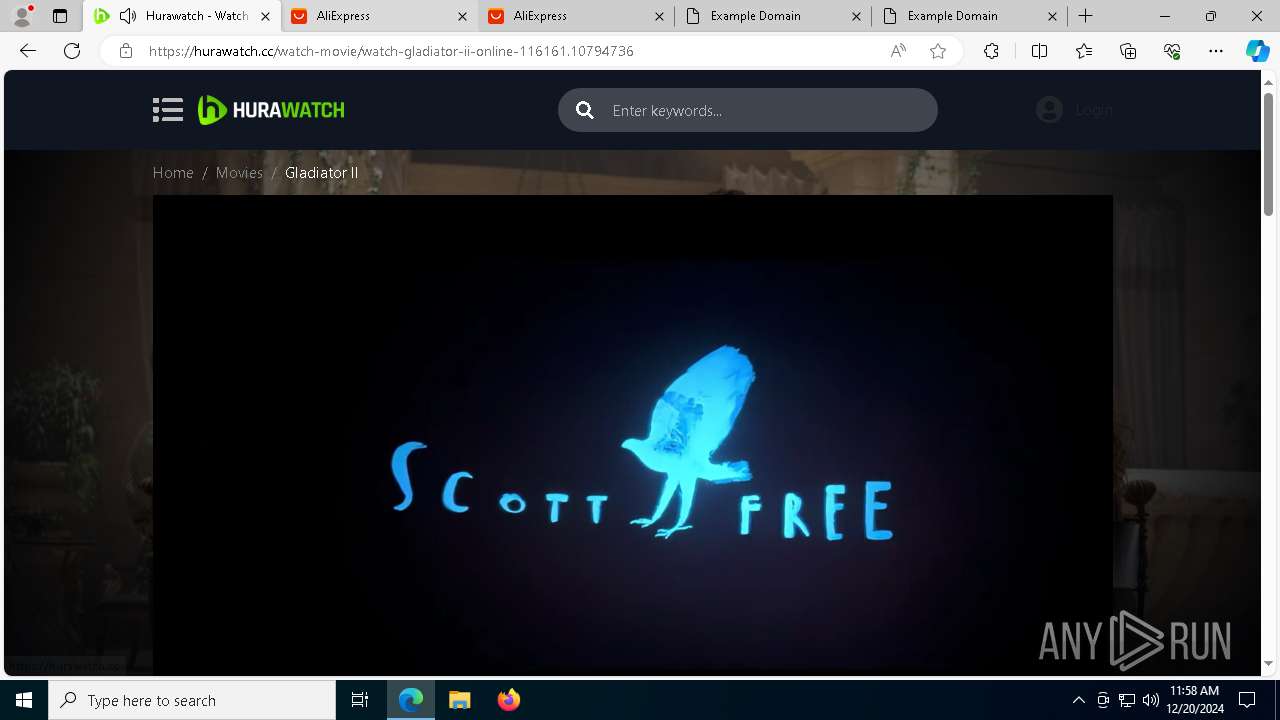This screenshot has height=720, width=1280.
Task: Open the volume control icon
Action: pyautogui.click(x=1151, y=700)
